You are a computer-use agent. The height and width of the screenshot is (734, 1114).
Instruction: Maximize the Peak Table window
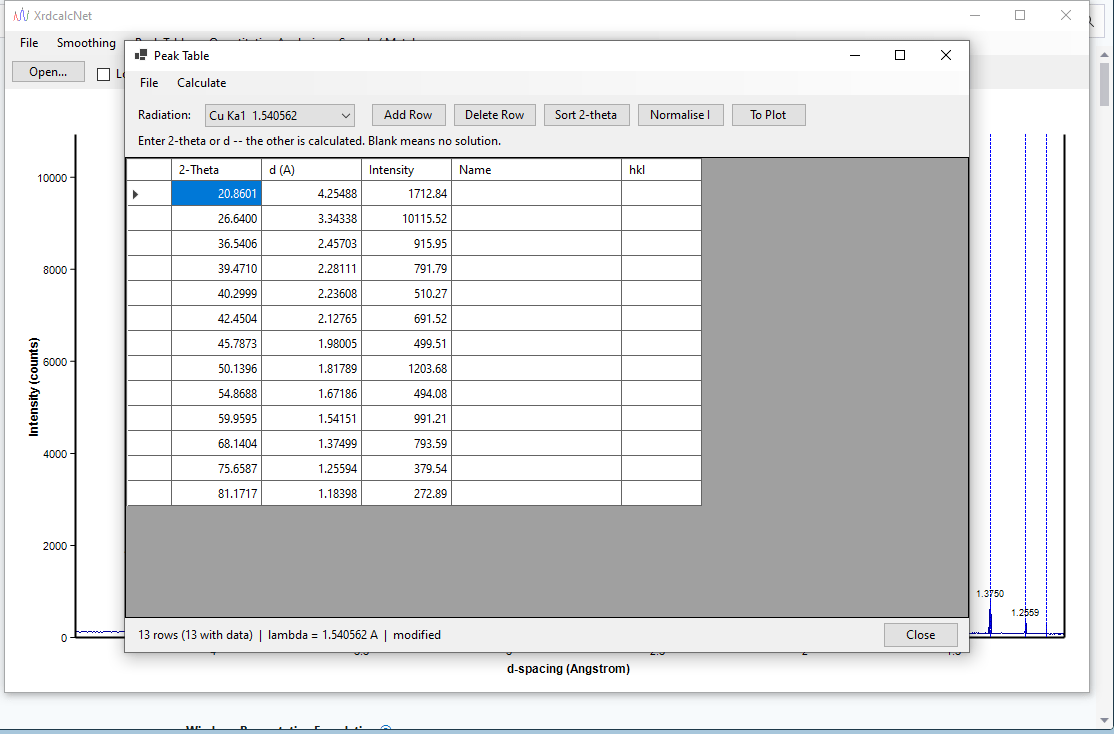tap(899, 55)
